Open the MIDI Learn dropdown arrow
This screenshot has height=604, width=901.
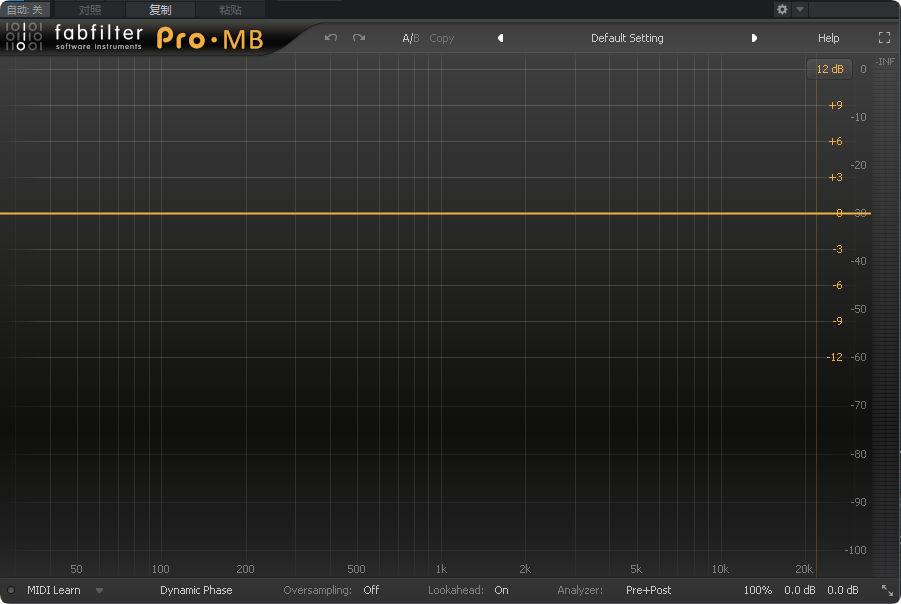pos(99,590)
